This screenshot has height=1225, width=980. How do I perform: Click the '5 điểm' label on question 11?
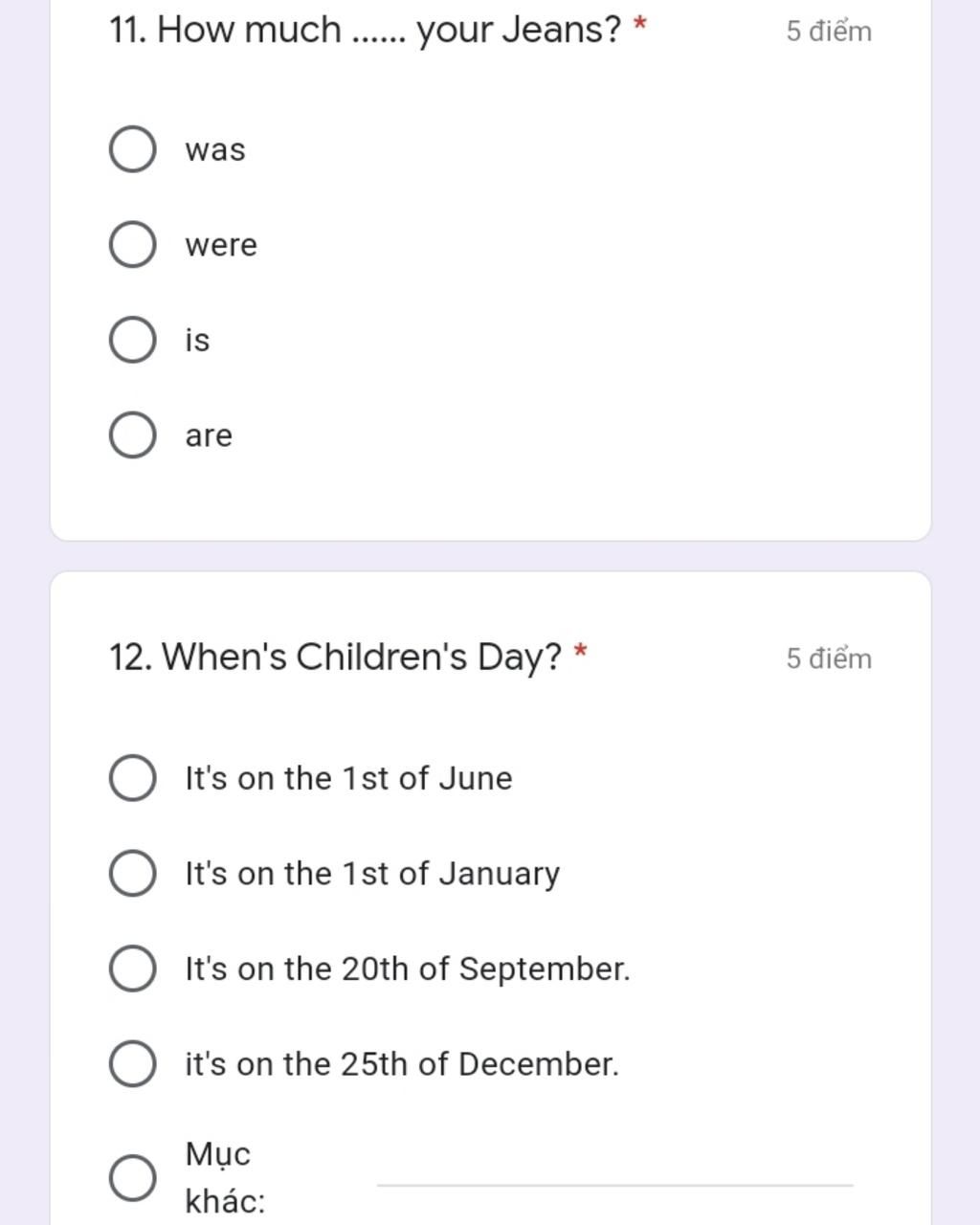(829, 31)
